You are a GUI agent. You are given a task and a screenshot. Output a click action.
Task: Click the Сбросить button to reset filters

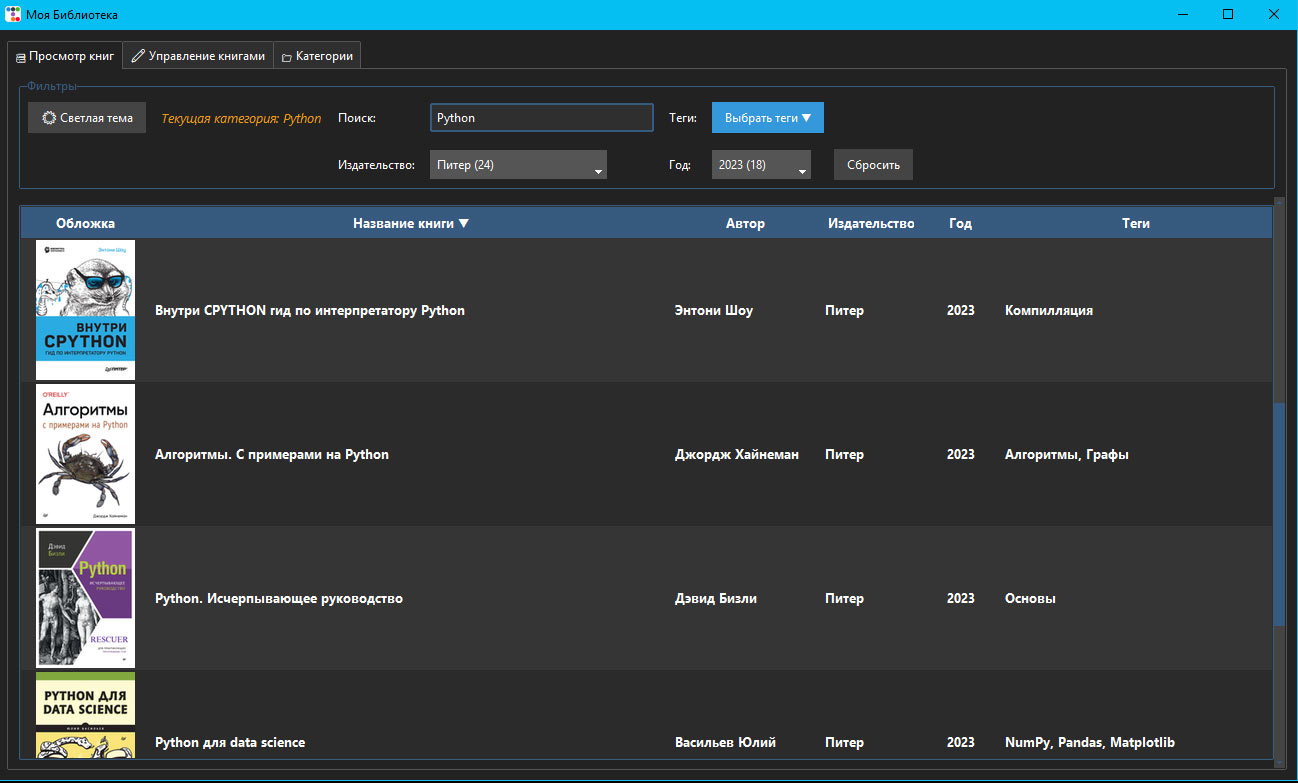pyautogui.click(x=873, y=165)
